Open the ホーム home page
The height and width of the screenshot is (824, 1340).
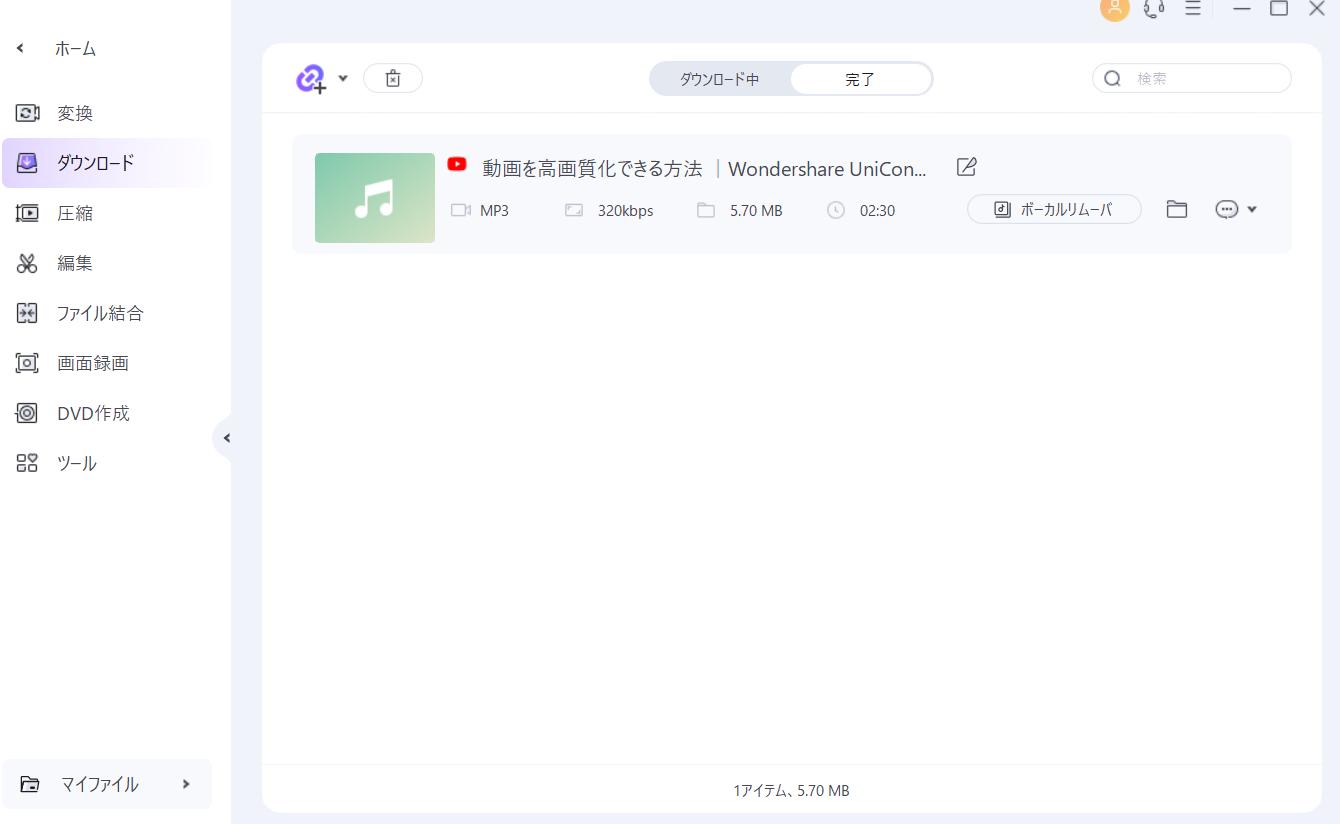coord(76,48)
